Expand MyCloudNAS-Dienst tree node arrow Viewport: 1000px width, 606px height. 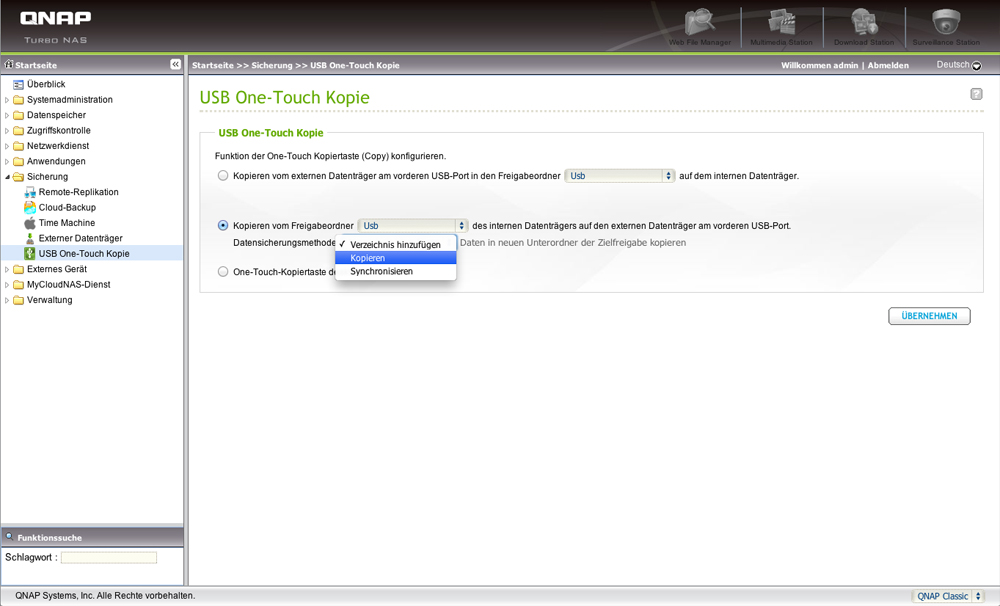[x=7, y=285]
